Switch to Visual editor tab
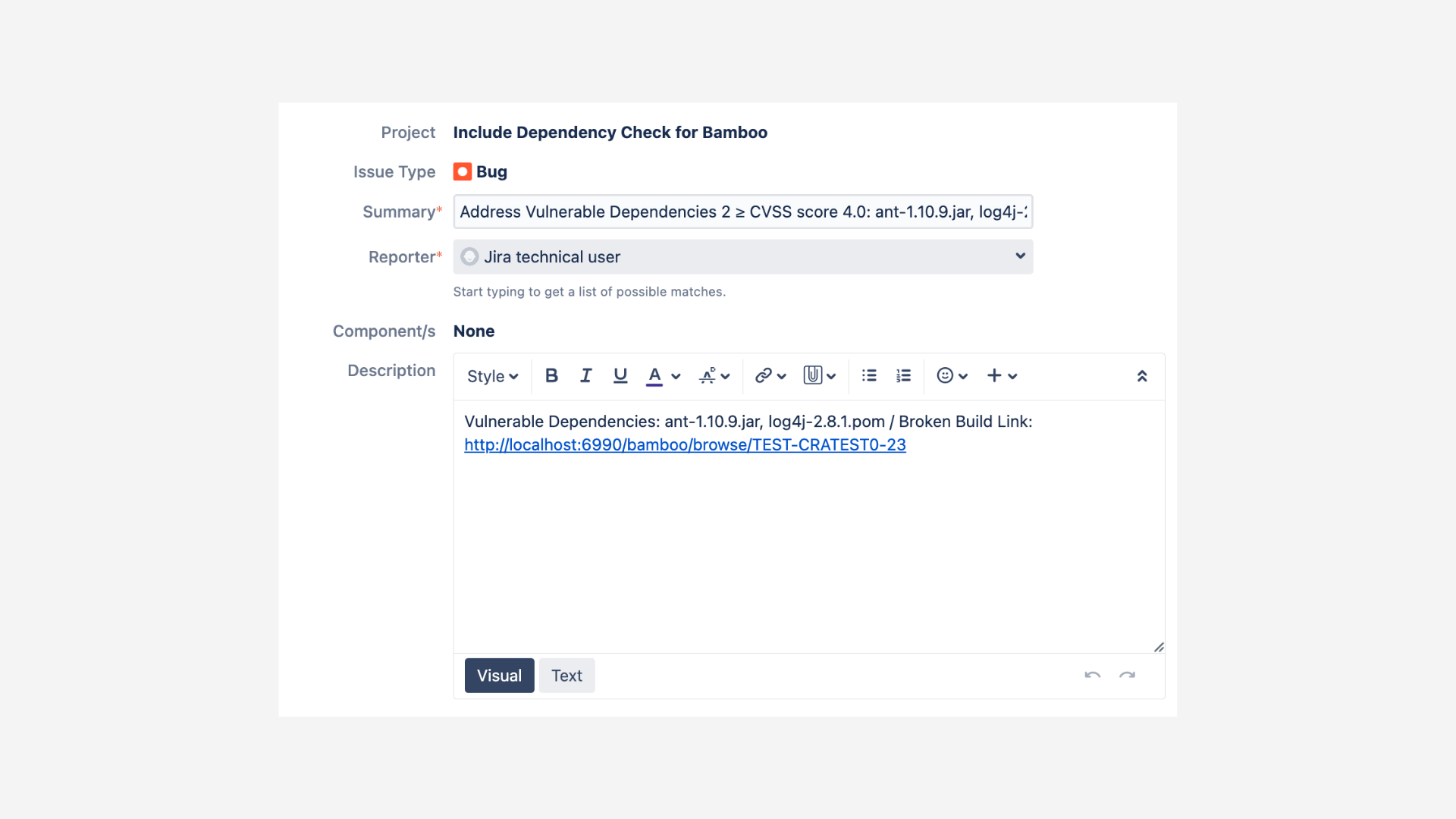Screen dimensions: 1456x819 pyautogui.click(x=499, y=675)
